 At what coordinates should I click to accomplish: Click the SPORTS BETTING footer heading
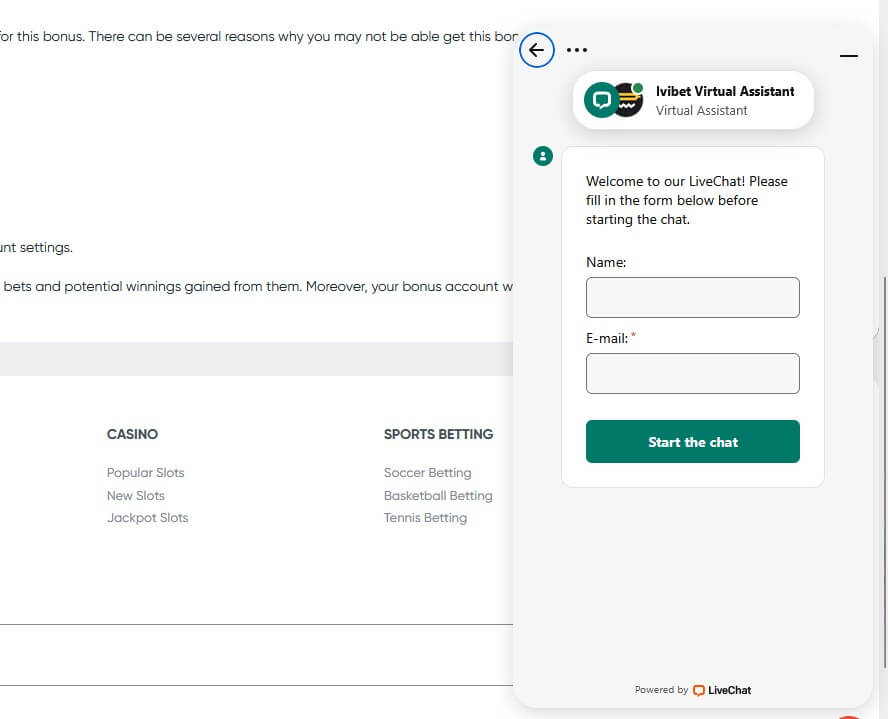coord(438,434)
